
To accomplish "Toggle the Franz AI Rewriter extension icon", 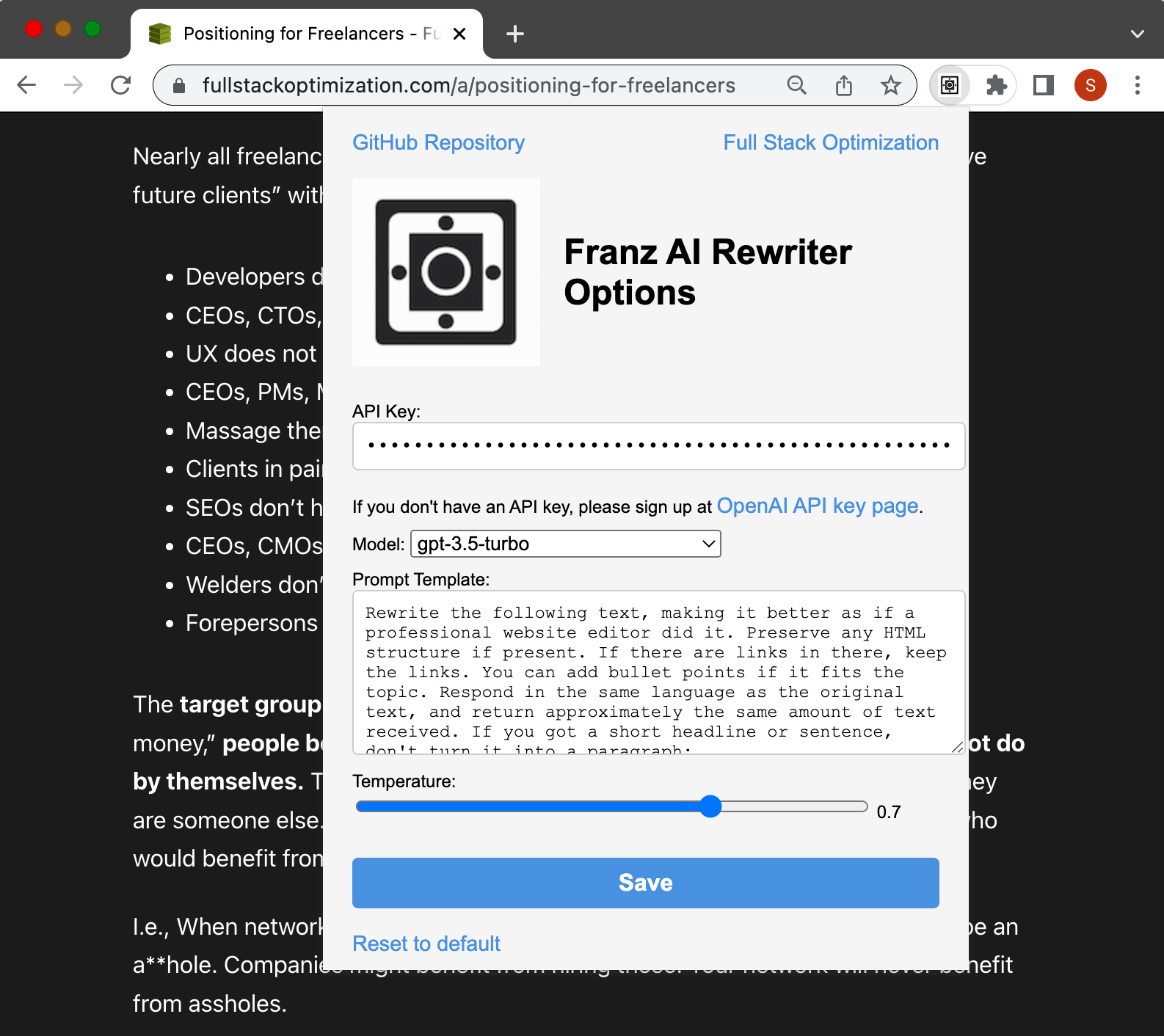I will (x=950, y=85).
